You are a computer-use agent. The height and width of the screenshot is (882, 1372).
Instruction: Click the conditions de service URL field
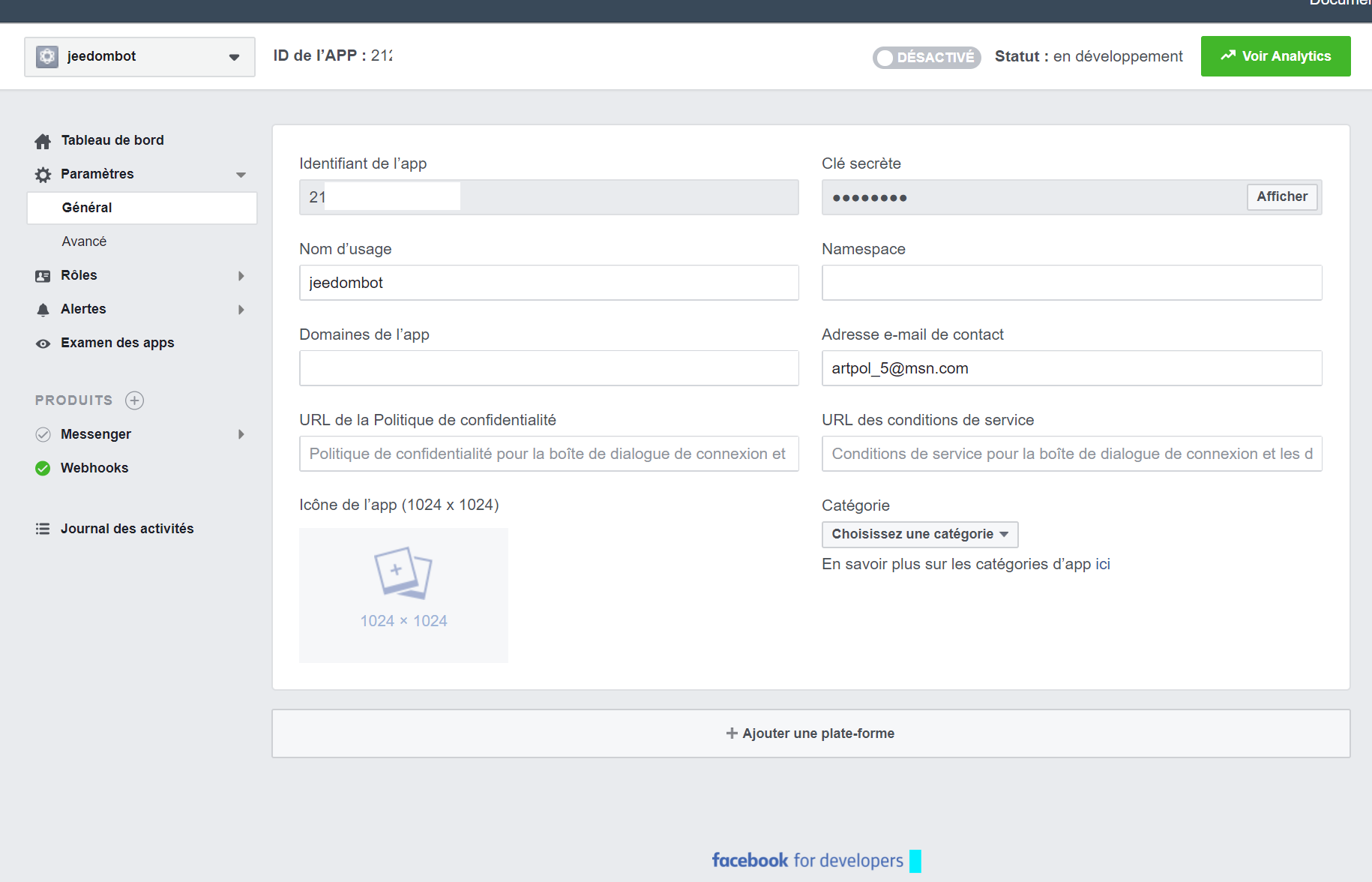click(1071, 454)
